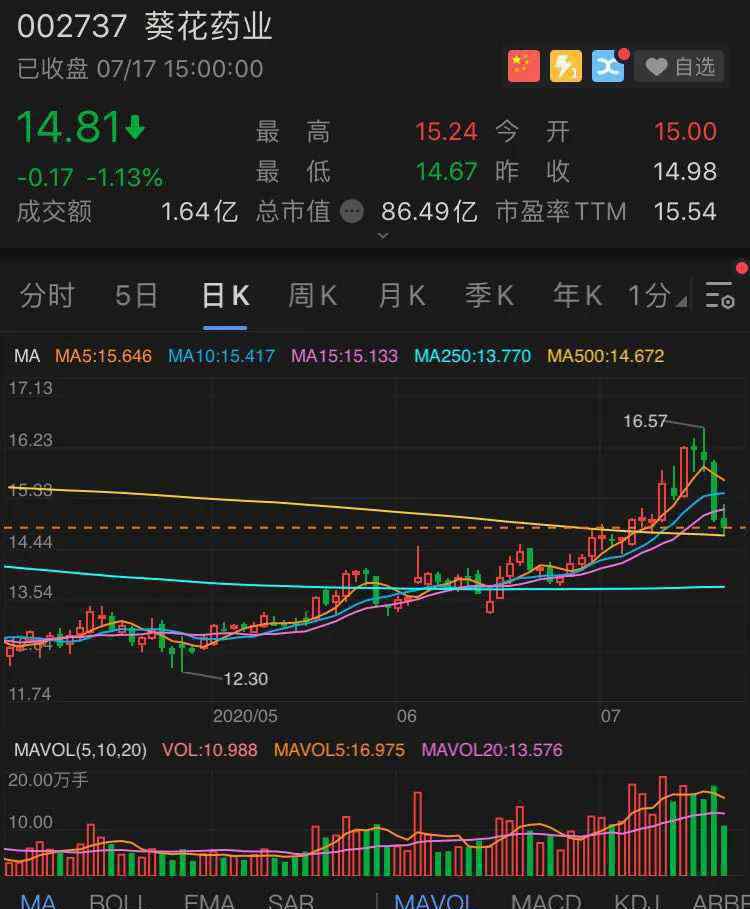750x909 pixels.
Task: Switch to 周K chart tab
Action: pos(312,295)
